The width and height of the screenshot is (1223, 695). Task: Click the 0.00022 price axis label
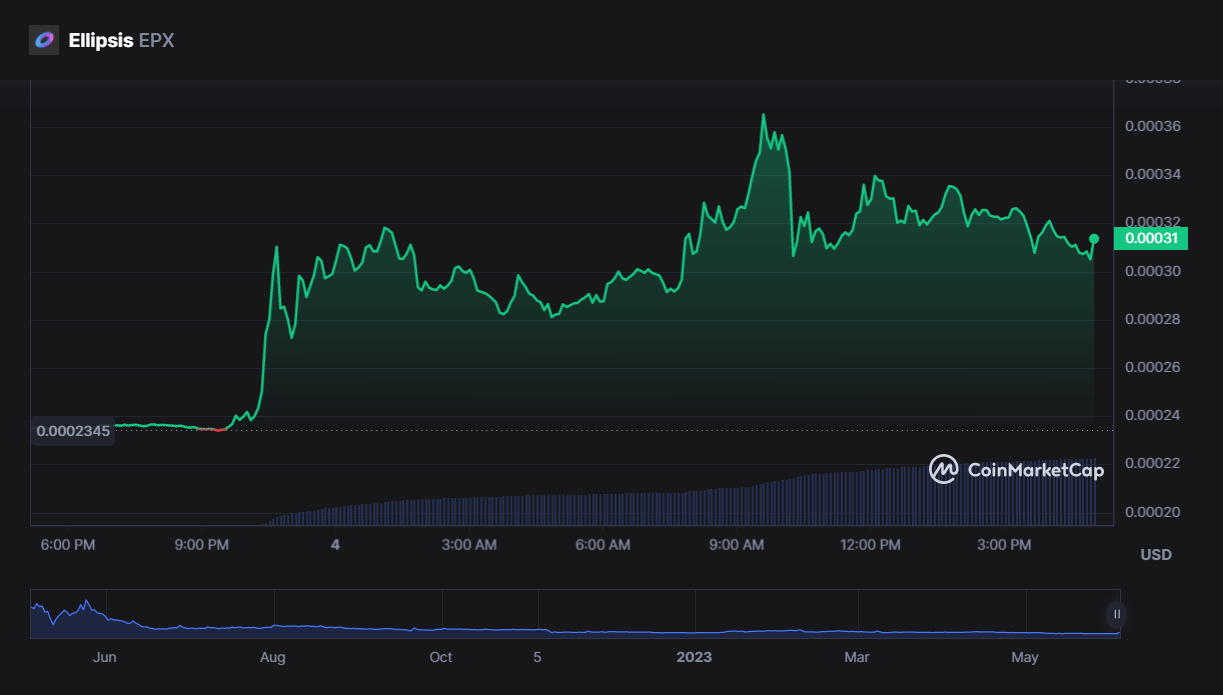tap(1153, 463)
